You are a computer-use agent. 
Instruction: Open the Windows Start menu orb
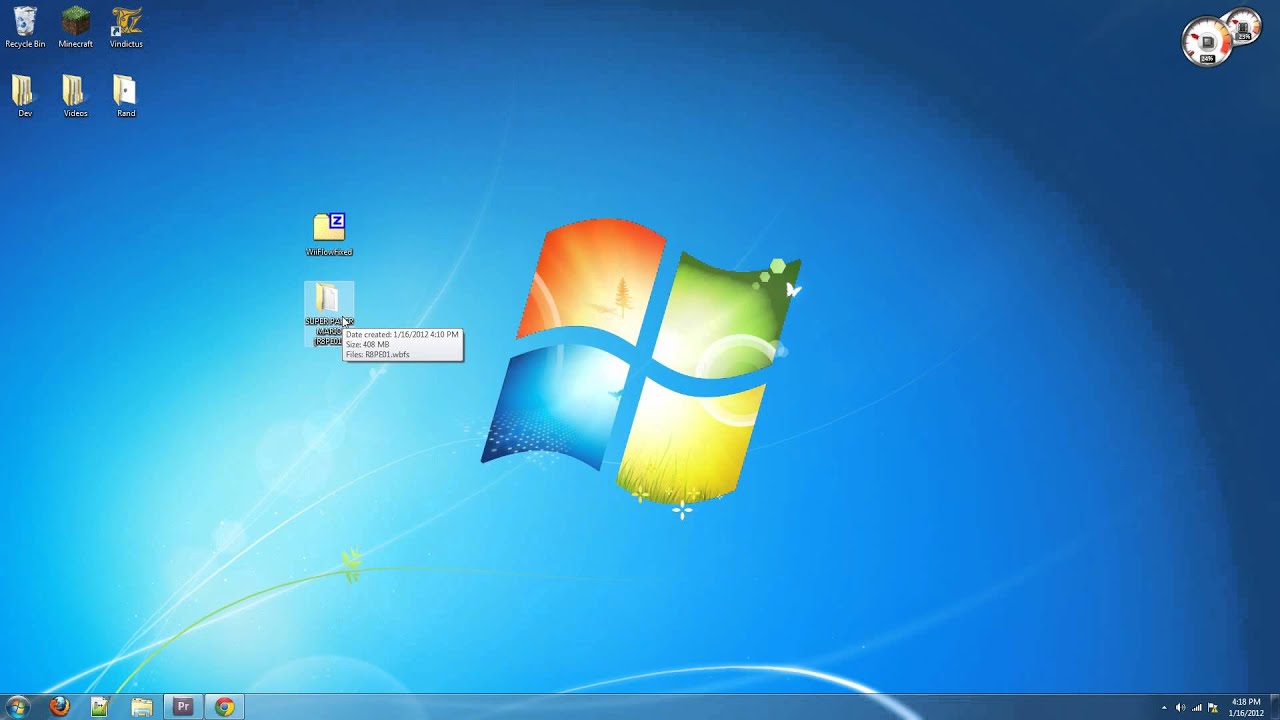point(18,707)
